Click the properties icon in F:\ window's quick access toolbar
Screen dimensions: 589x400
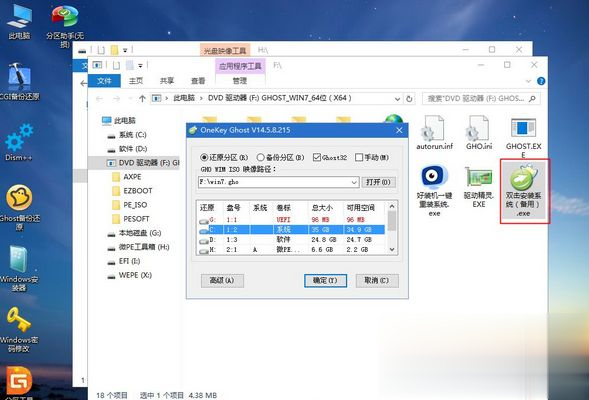[116, 65]
